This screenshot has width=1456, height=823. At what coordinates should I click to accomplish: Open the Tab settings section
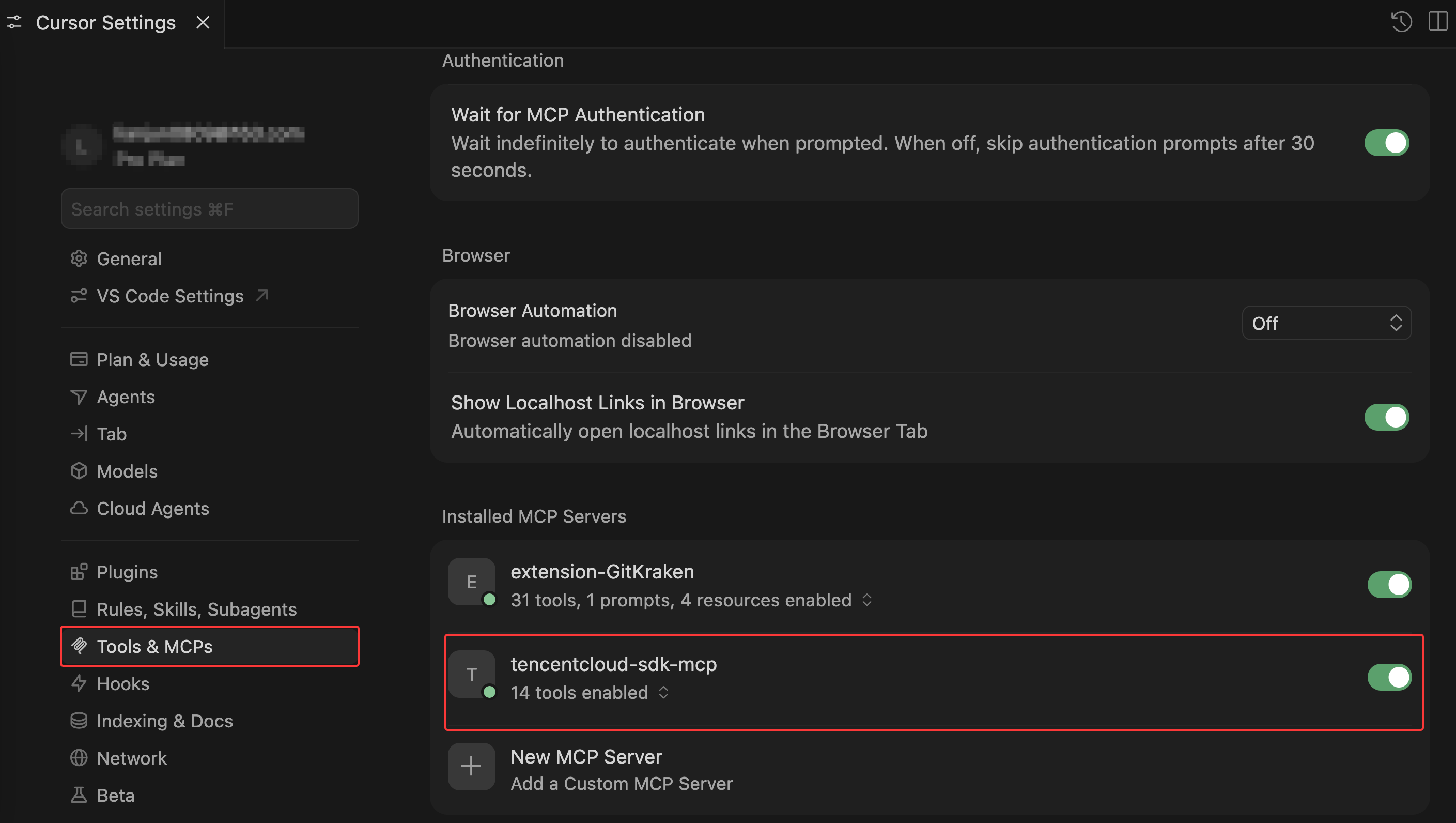pyautogui.click(x=209, y=434)
